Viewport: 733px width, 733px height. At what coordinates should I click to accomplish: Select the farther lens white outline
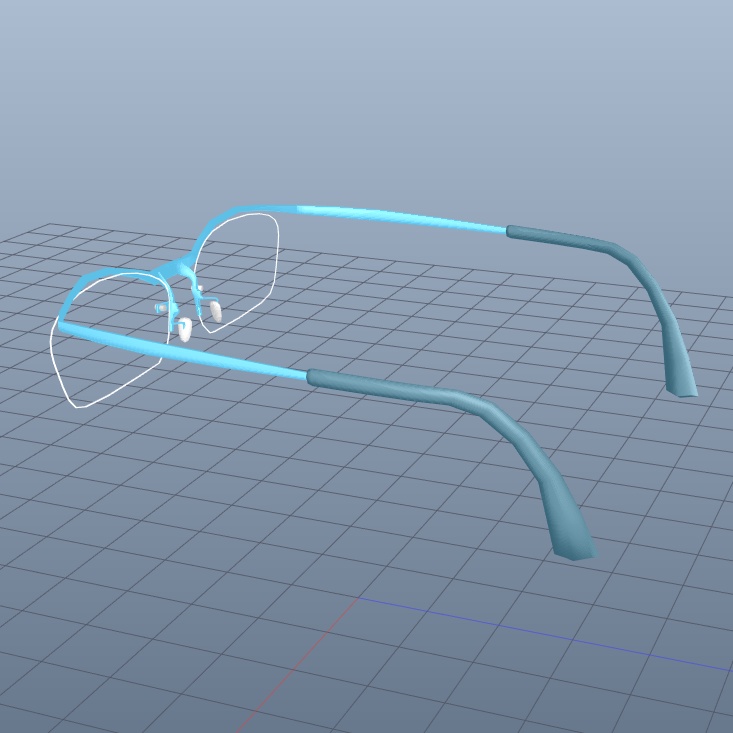click(236, 273)
